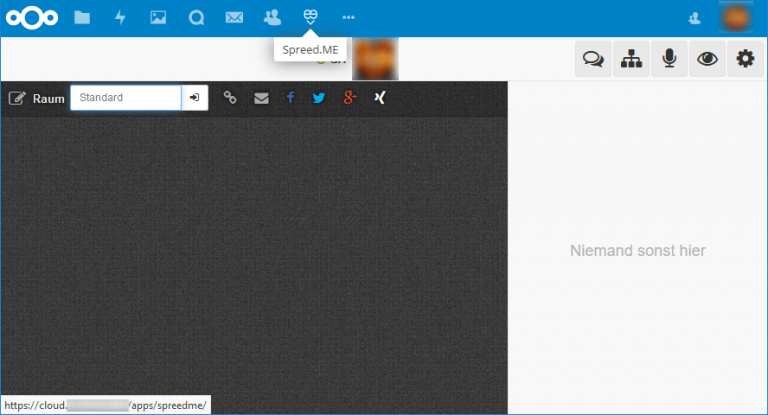Open the room list hierarchy button
The width and height of the screenshot is (768, 415).
point(631,60)
